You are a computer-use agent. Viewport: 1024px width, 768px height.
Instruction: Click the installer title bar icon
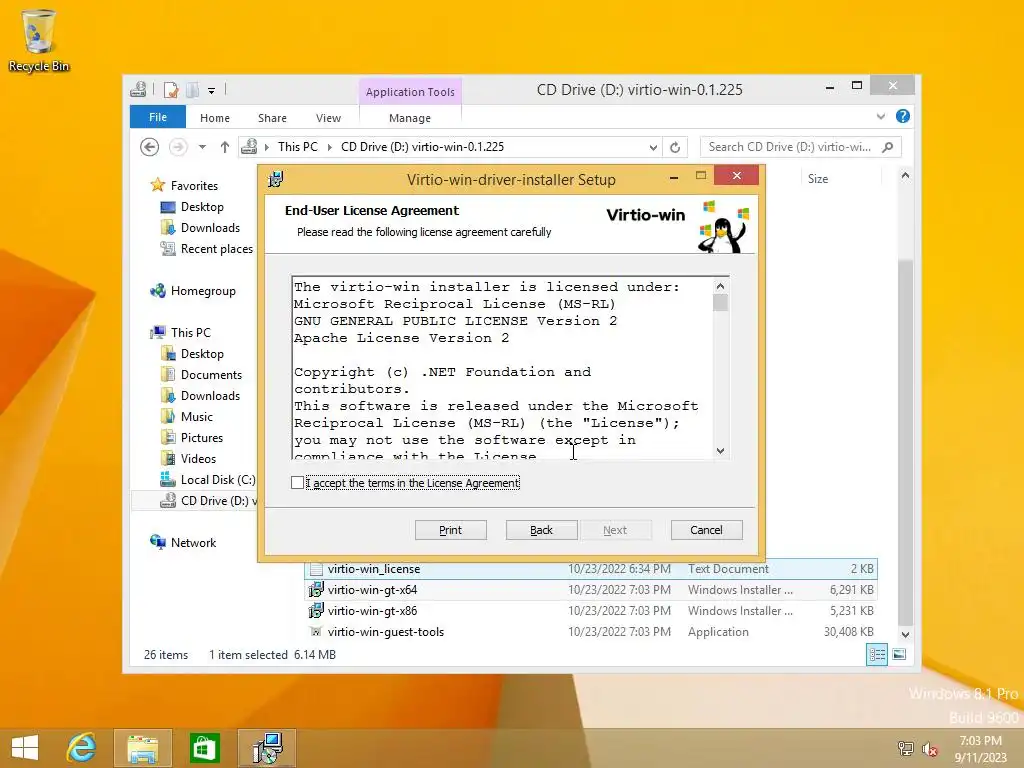(x=276, y=179)
